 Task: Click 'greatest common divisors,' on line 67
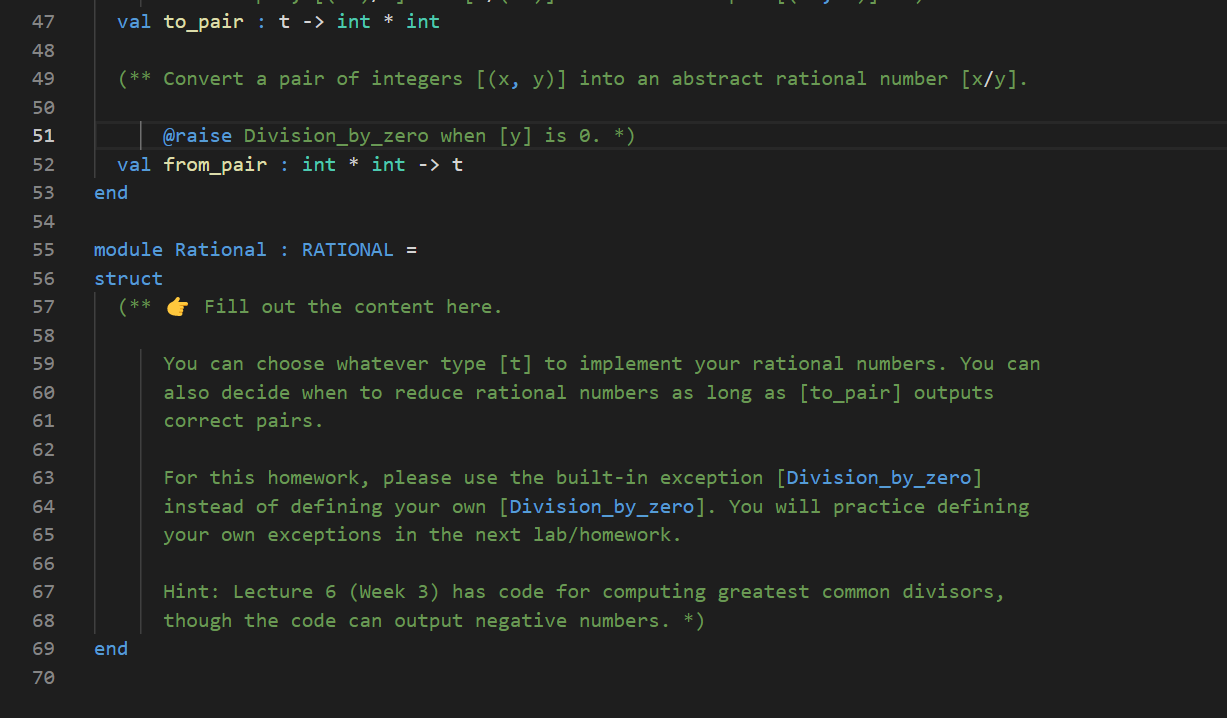(x=861, y=591)
